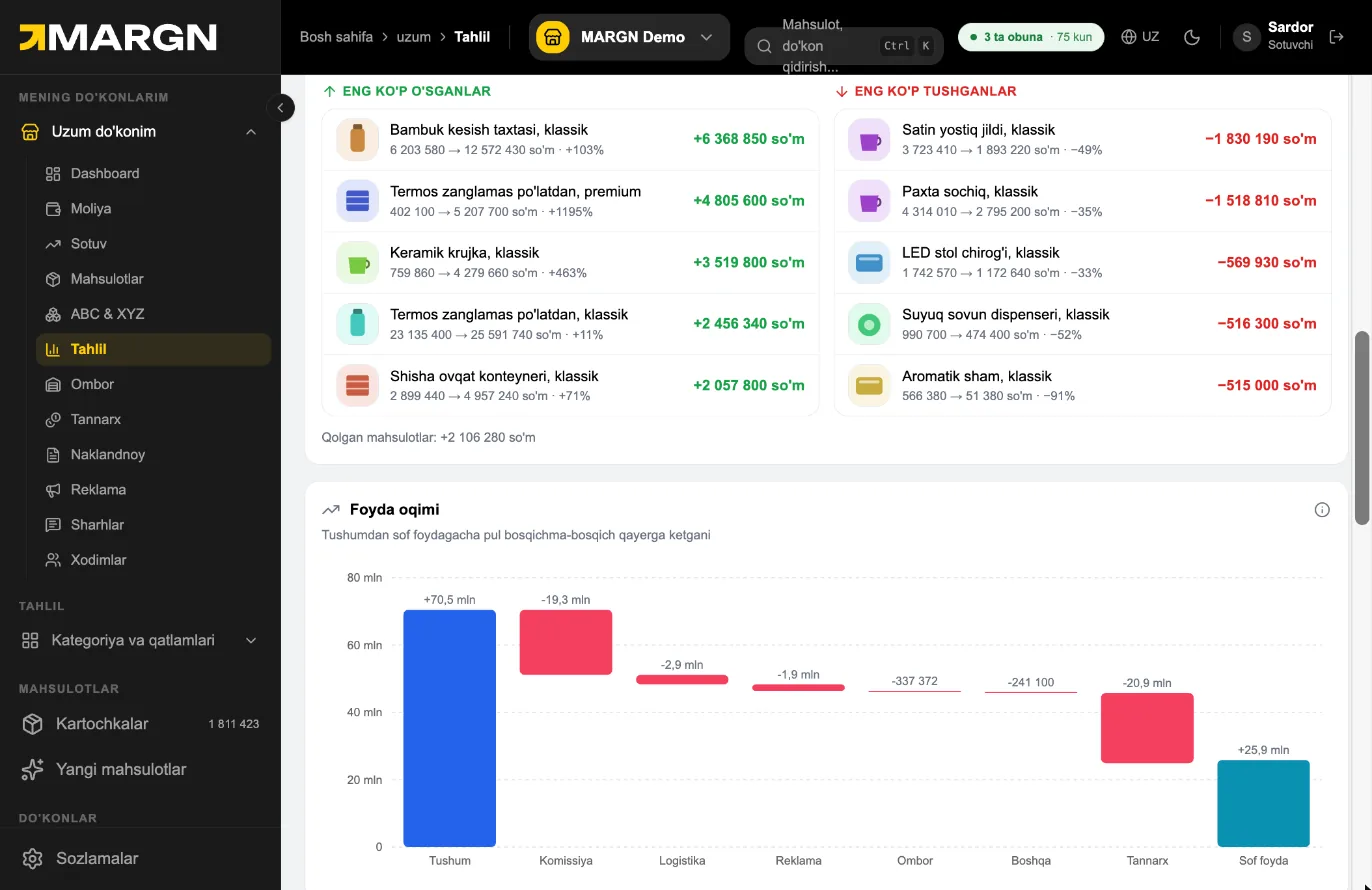Click LED stol chirog'i, klassik product
1372x890 pixels.
(1083, 263)
